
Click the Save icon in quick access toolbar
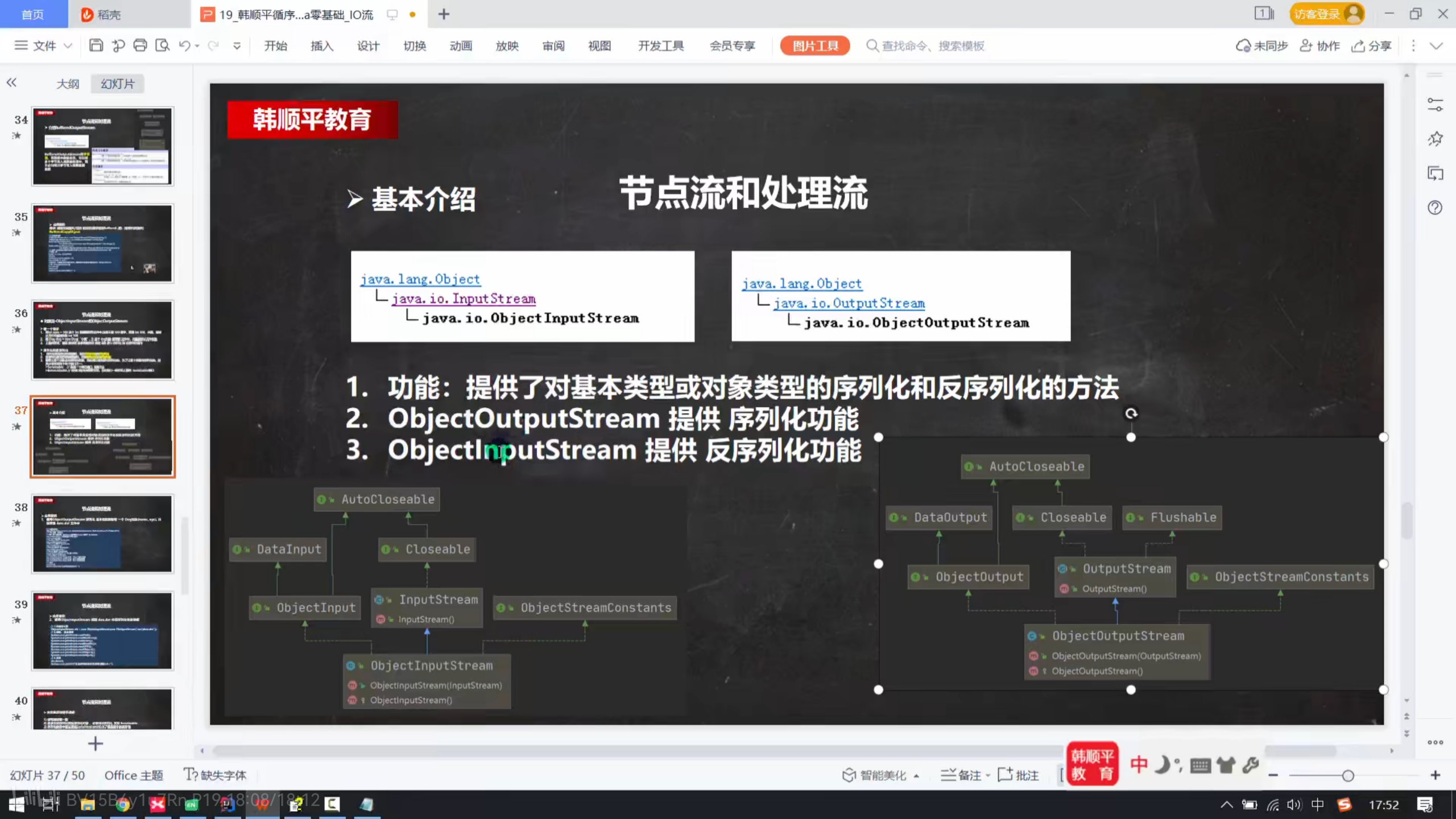coord(96,45)
